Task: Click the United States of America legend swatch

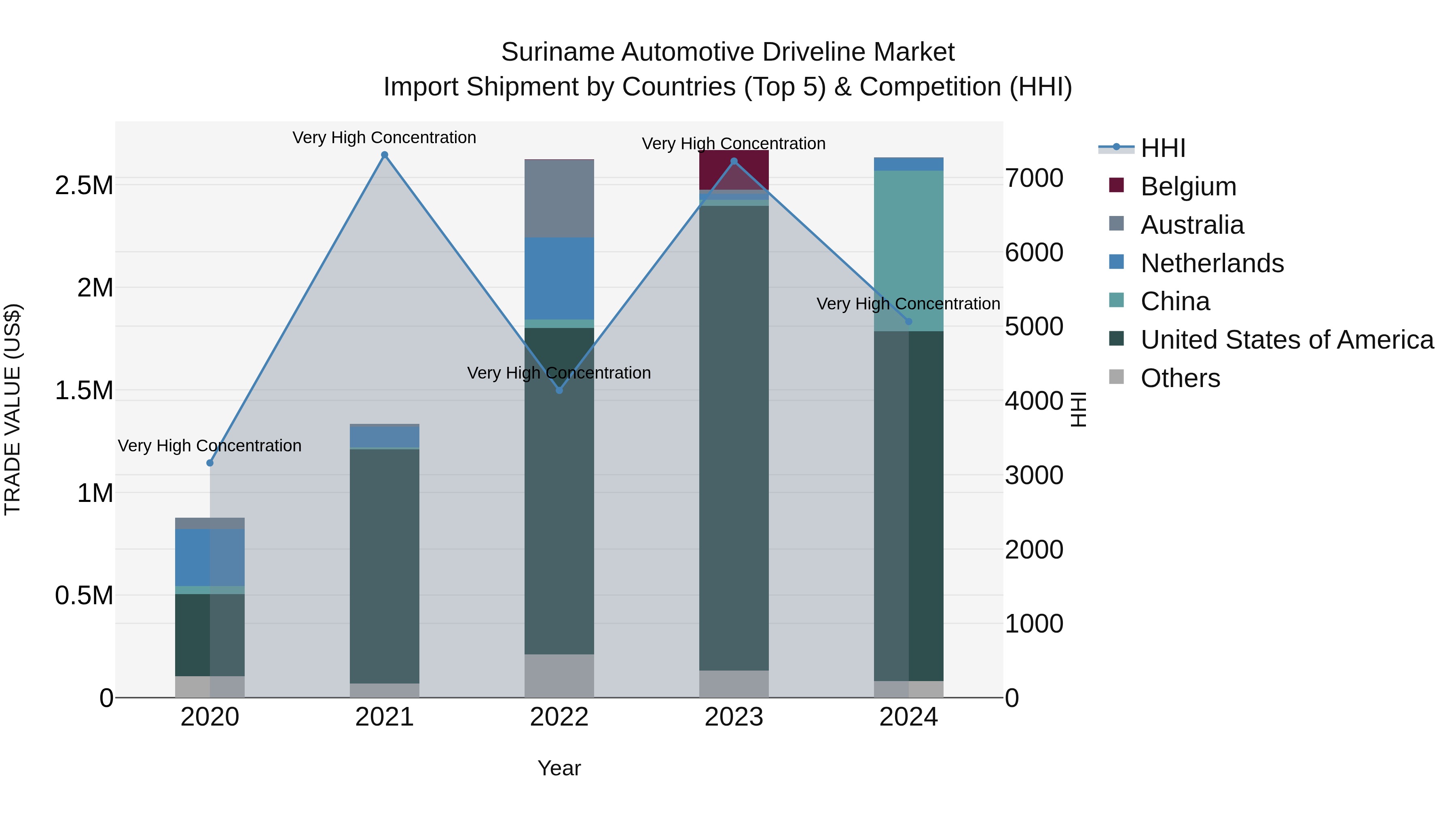Action: [1116, 339]
